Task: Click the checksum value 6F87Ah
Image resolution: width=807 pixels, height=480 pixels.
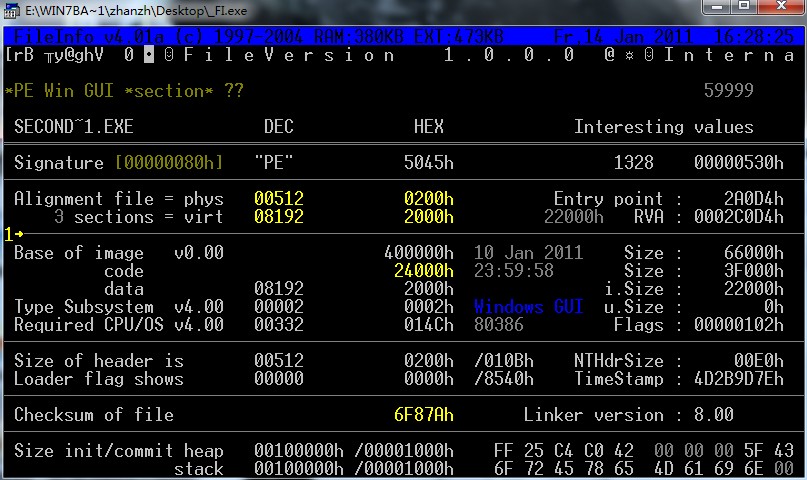Action: 424,415
